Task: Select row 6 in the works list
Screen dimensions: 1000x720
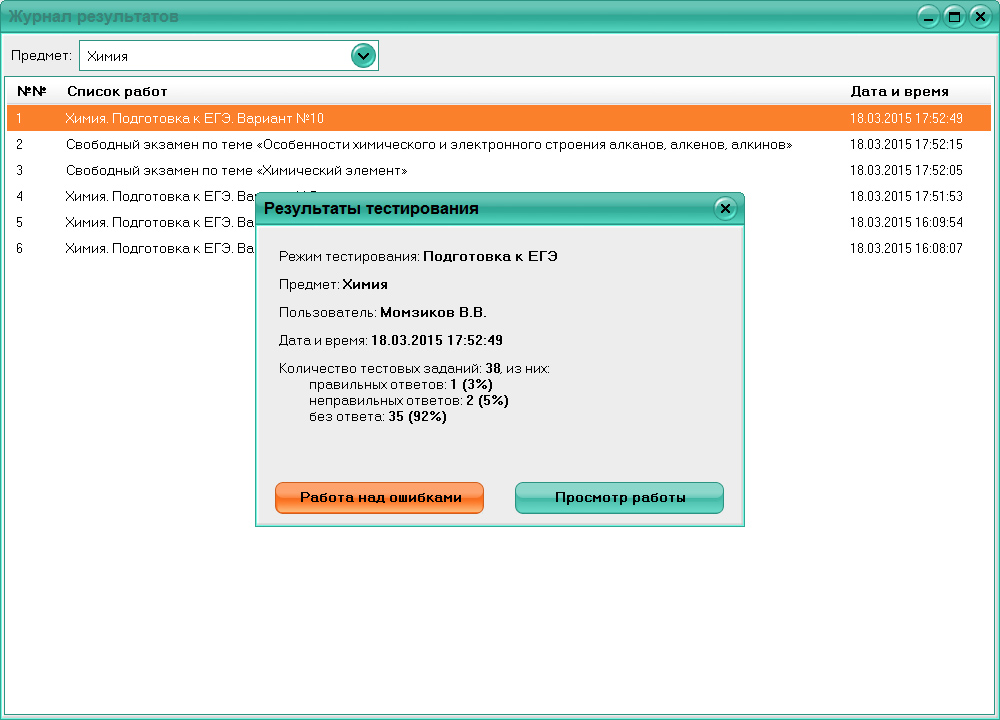Action: click(150, 248)
